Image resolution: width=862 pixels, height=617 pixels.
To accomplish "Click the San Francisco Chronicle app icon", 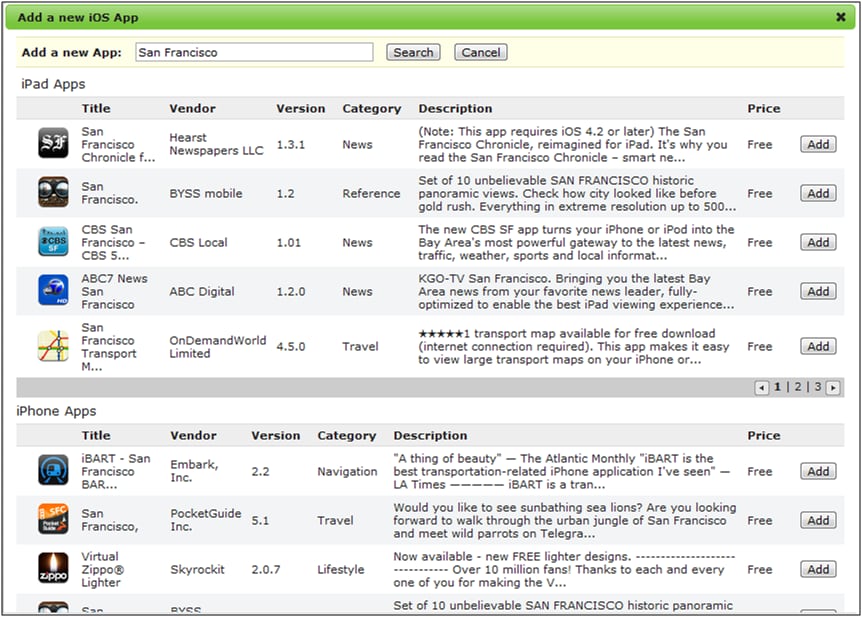I will click(x=53, y=143).
